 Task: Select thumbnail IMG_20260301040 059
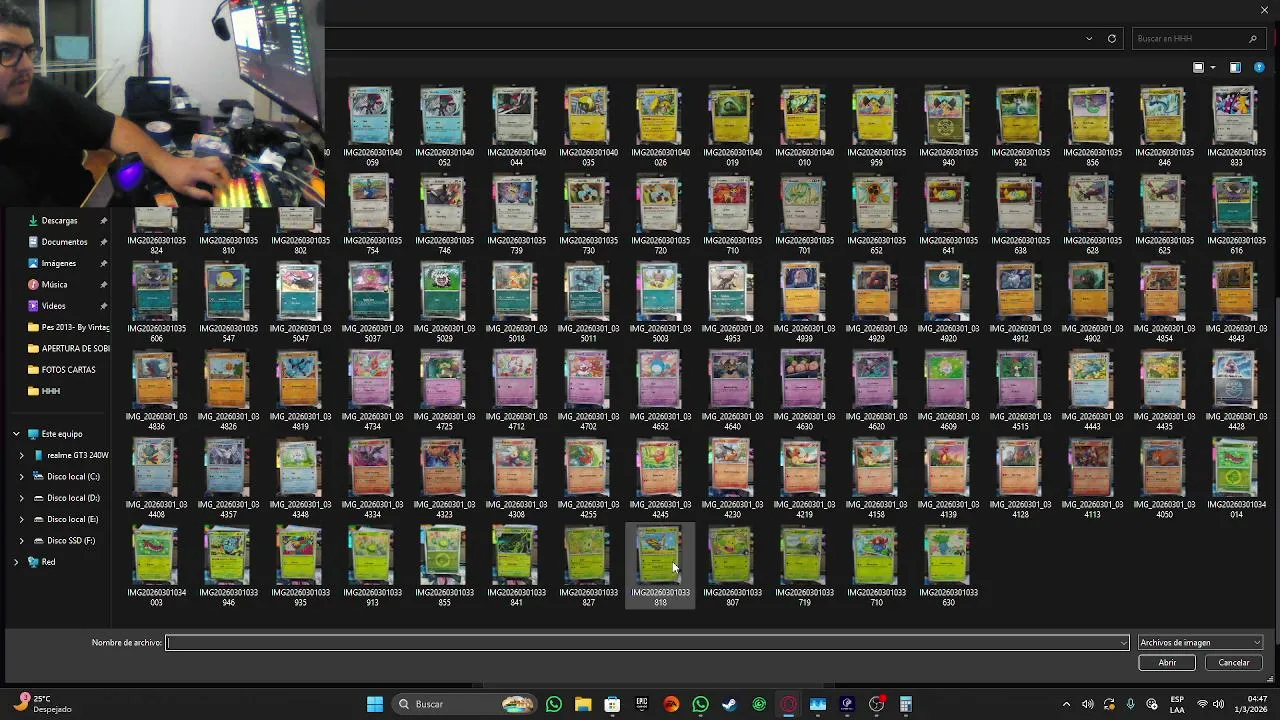pyautogui.click(x=372, y=127)
